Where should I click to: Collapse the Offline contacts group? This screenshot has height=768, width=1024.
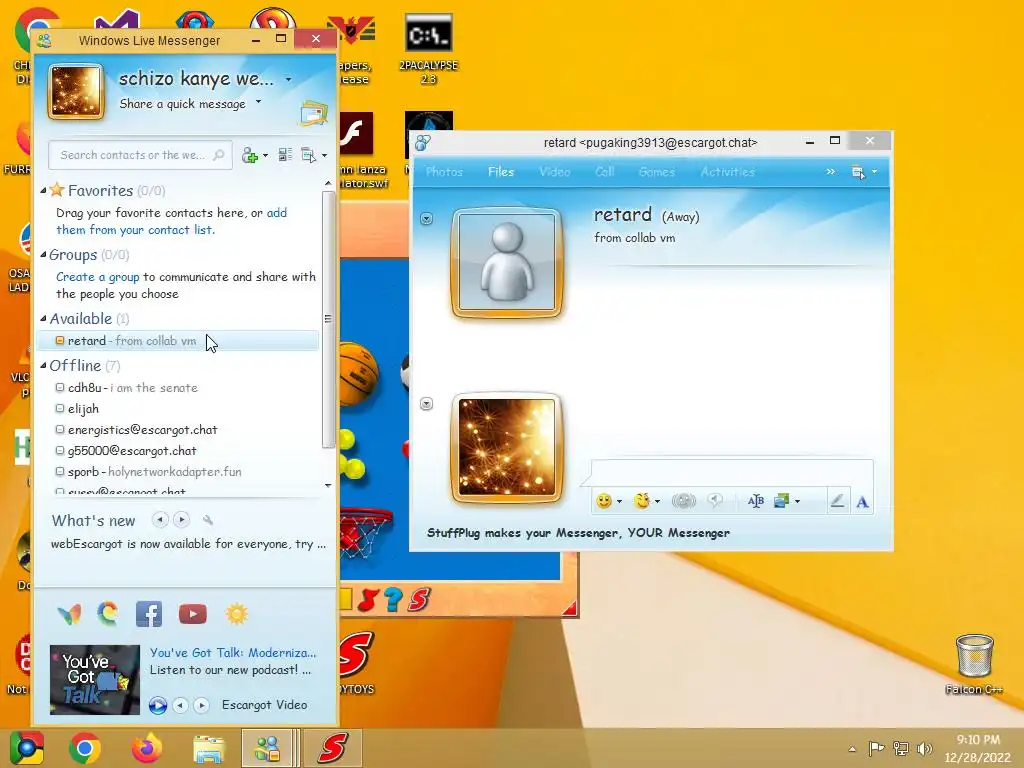(43, 366)
